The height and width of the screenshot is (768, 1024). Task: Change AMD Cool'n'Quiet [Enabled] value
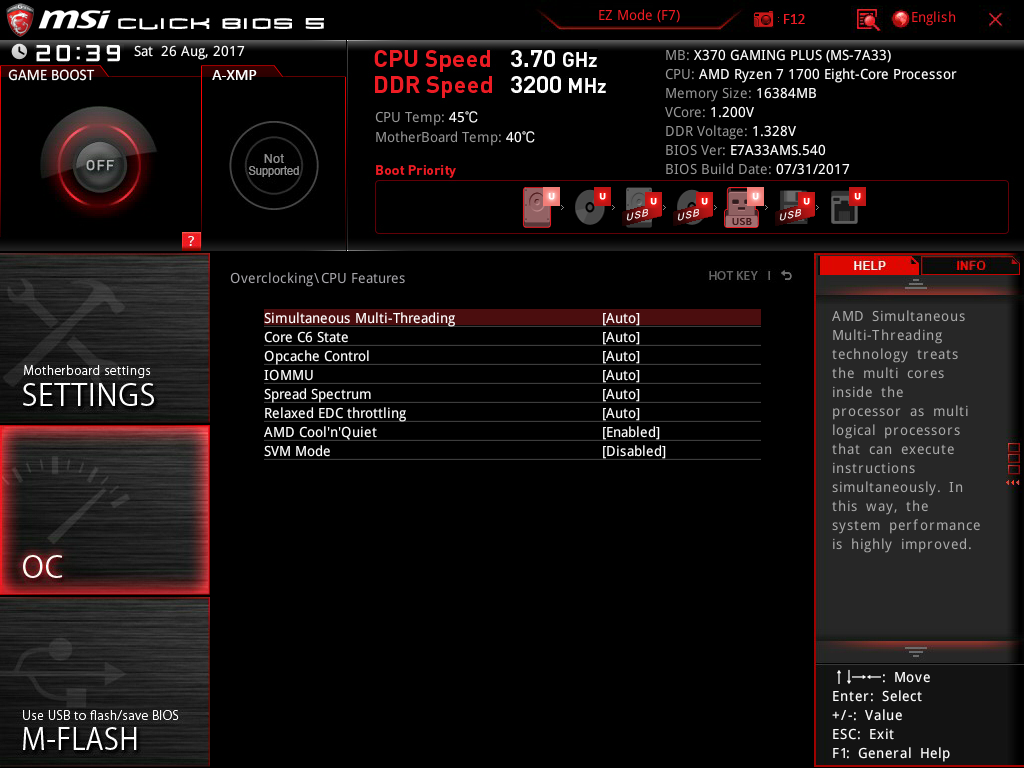coord(631,432)
